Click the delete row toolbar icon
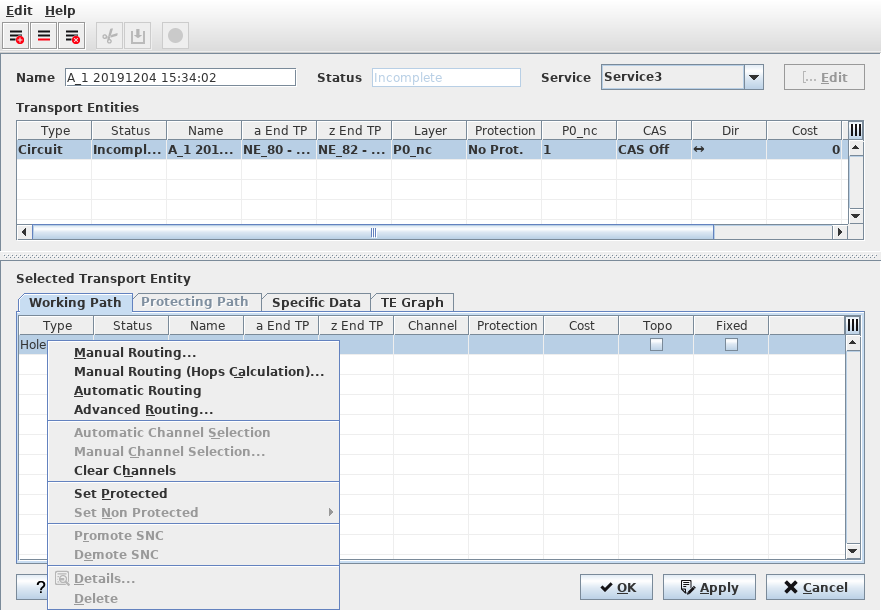 (71, 36)
